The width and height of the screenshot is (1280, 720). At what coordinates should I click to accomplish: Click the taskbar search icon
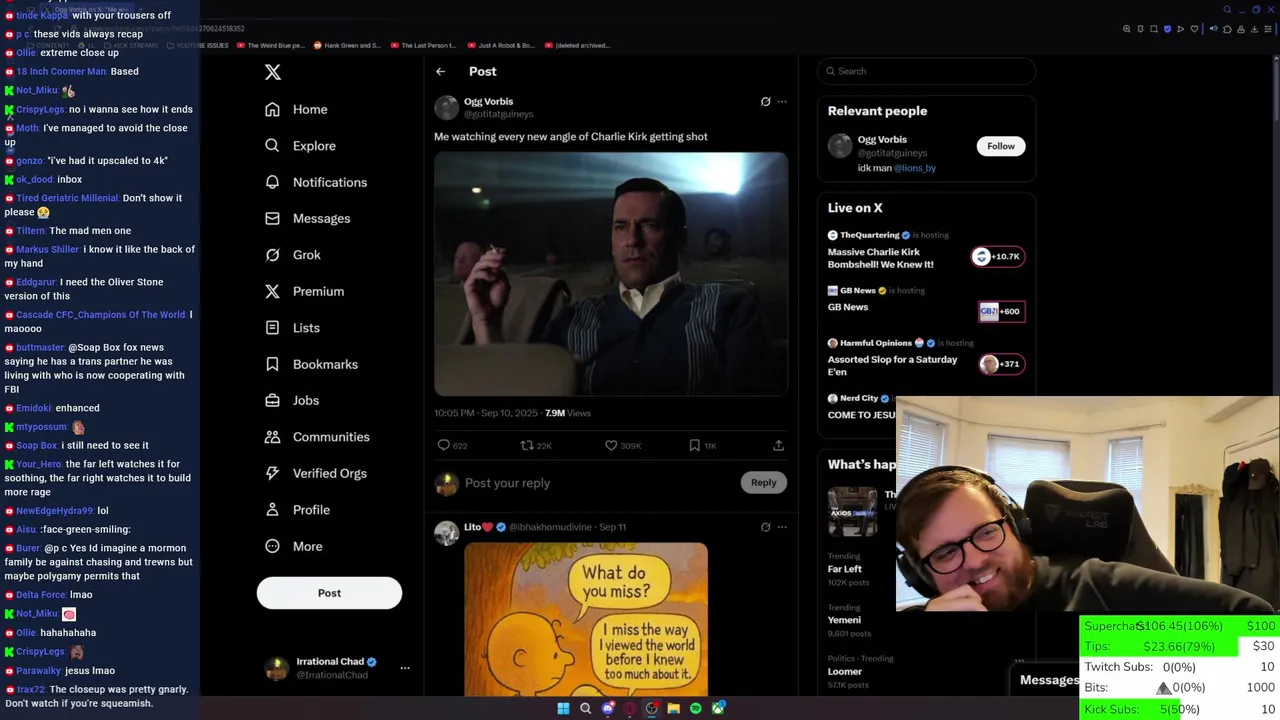tap(586, 709)
